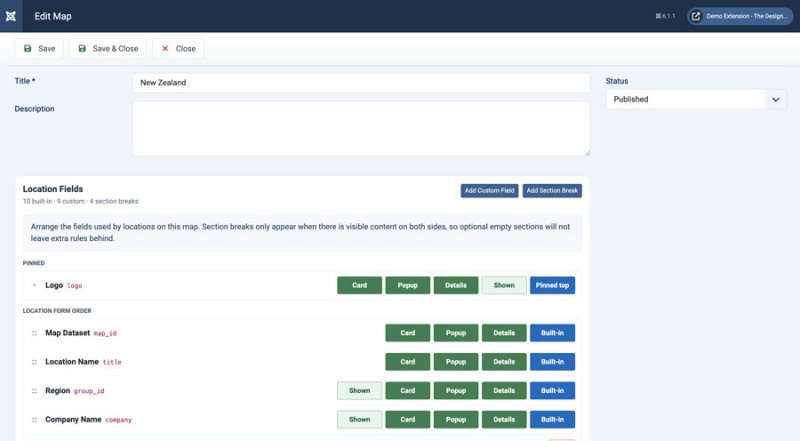800x441 pixels.
Task: Click Save & Close in the toolbar
Action: tap(108, 48)
